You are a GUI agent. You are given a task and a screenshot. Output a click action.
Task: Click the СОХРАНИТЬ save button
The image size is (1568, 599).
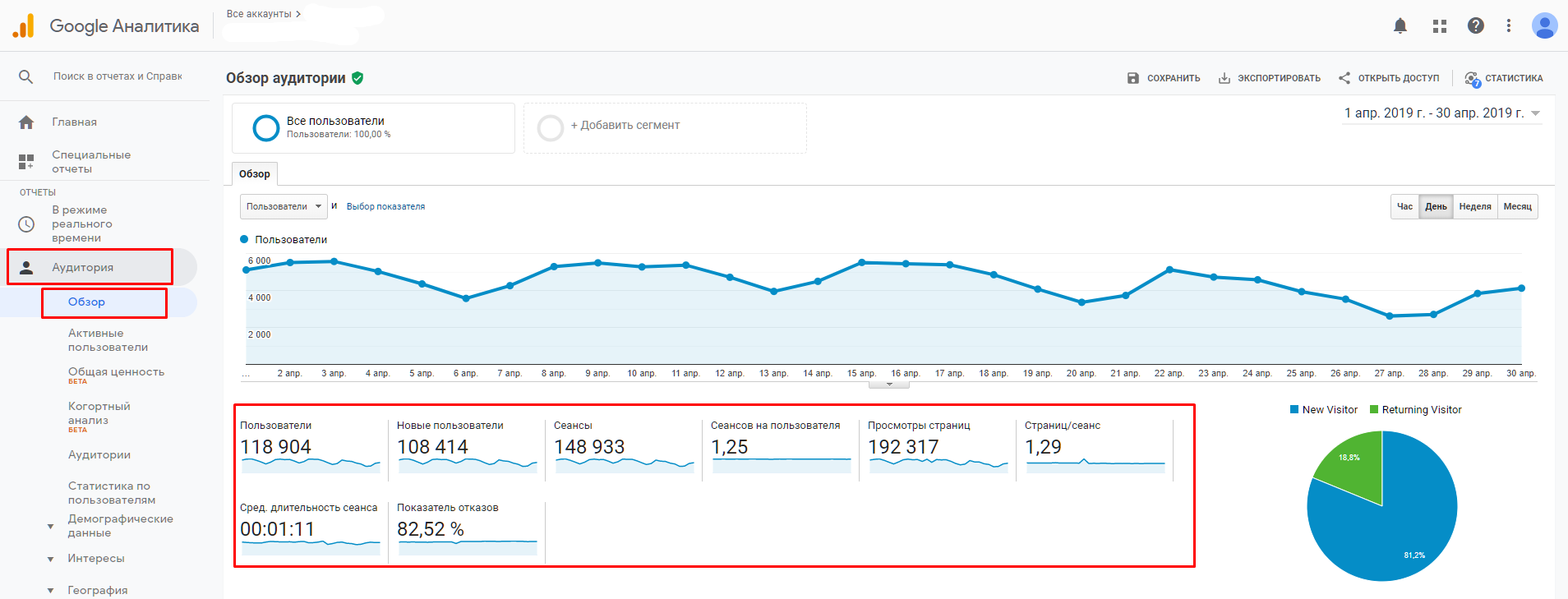[1163, 78]
